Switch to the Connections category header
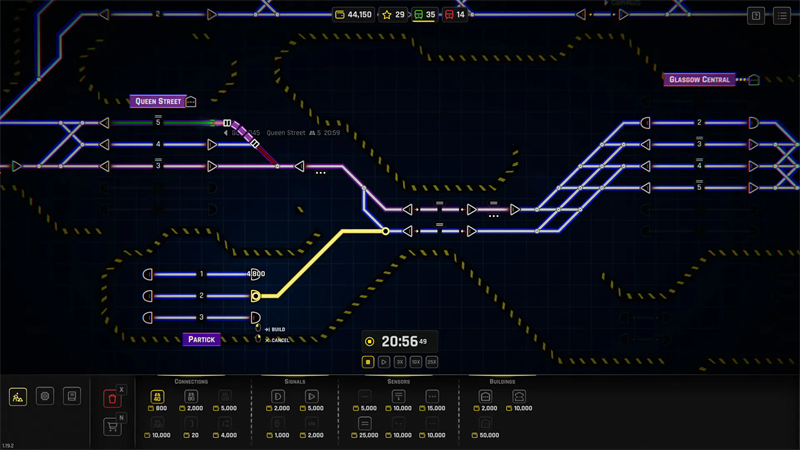Image resolution: width=800 pixels, height=450 pixels. coord(191,382)
